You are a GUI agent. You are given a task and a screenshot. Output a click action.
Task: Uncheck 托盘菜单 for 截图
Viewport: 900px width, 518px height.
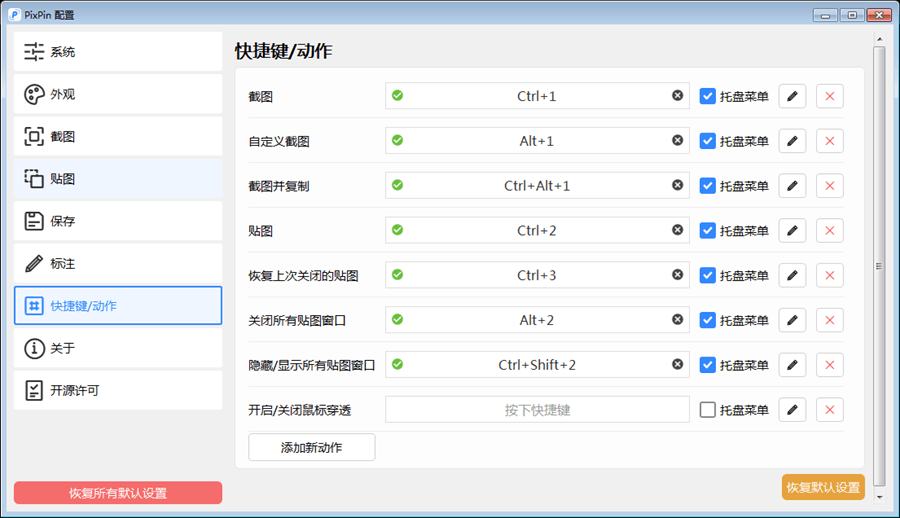point(707,96)
